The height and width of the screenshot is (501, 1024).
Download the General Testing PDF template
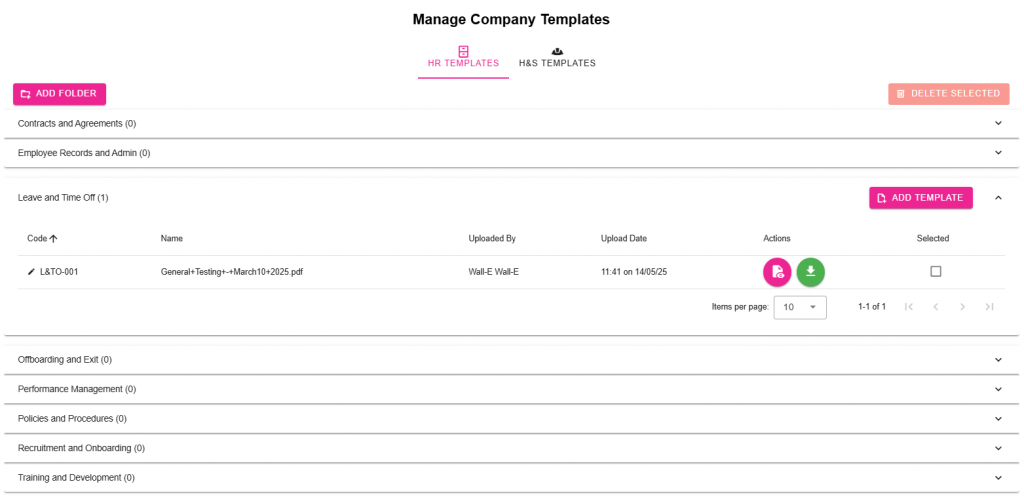(x=811, y=272)
